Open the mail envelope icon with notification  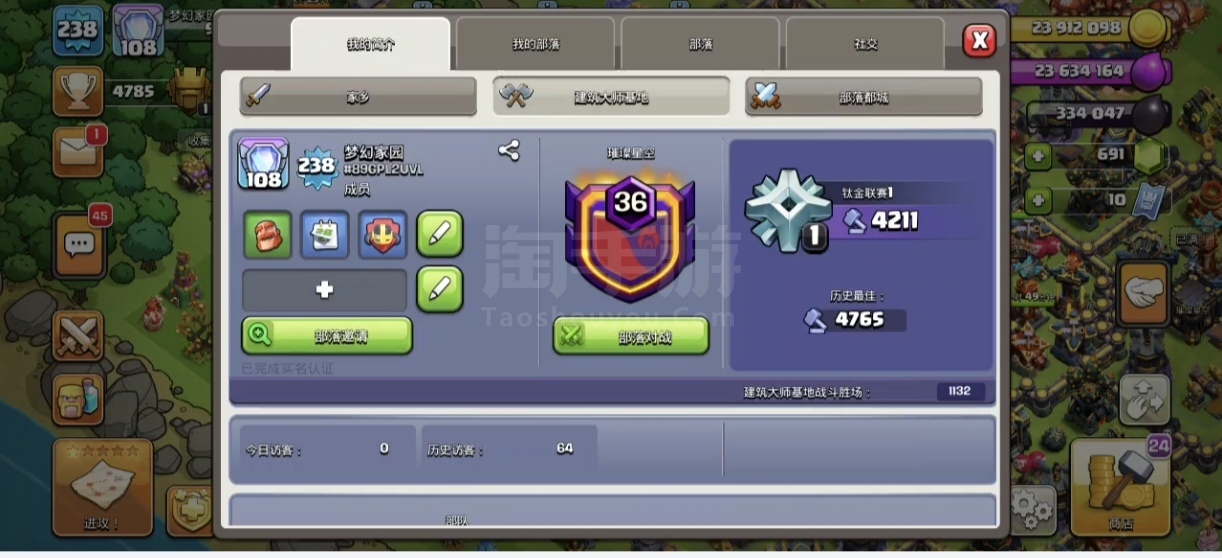click(x=78, y=152)
